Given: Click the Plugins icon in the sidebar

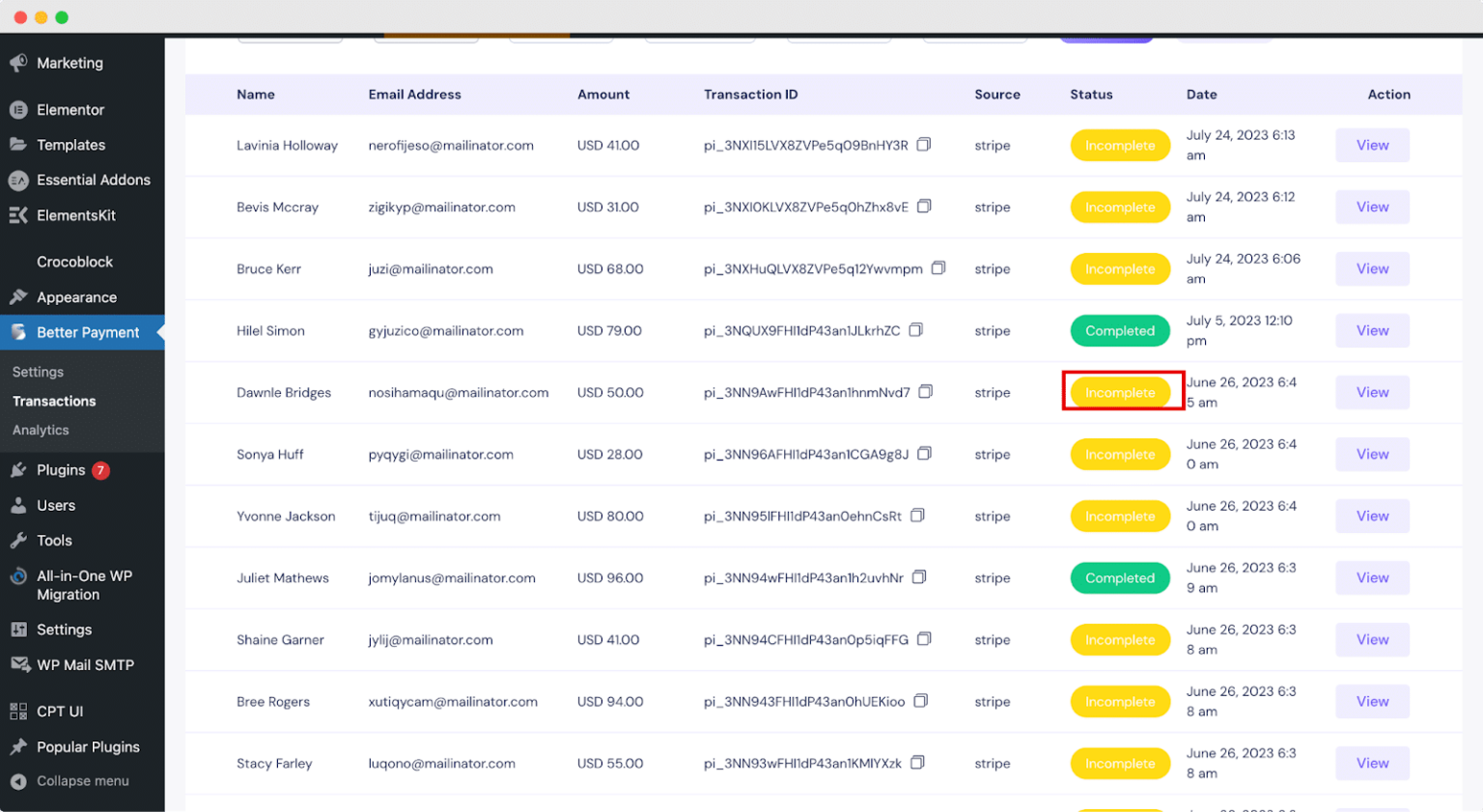Looking at the screenshot, I should click(18, 470).
